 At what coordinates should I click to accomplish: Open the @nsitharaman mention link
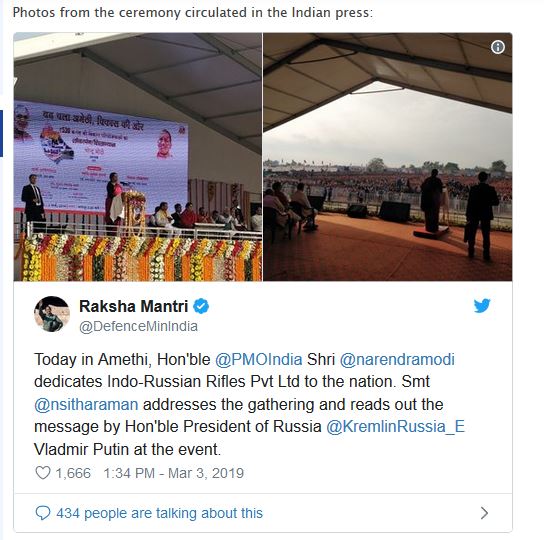tap(86, 405)
